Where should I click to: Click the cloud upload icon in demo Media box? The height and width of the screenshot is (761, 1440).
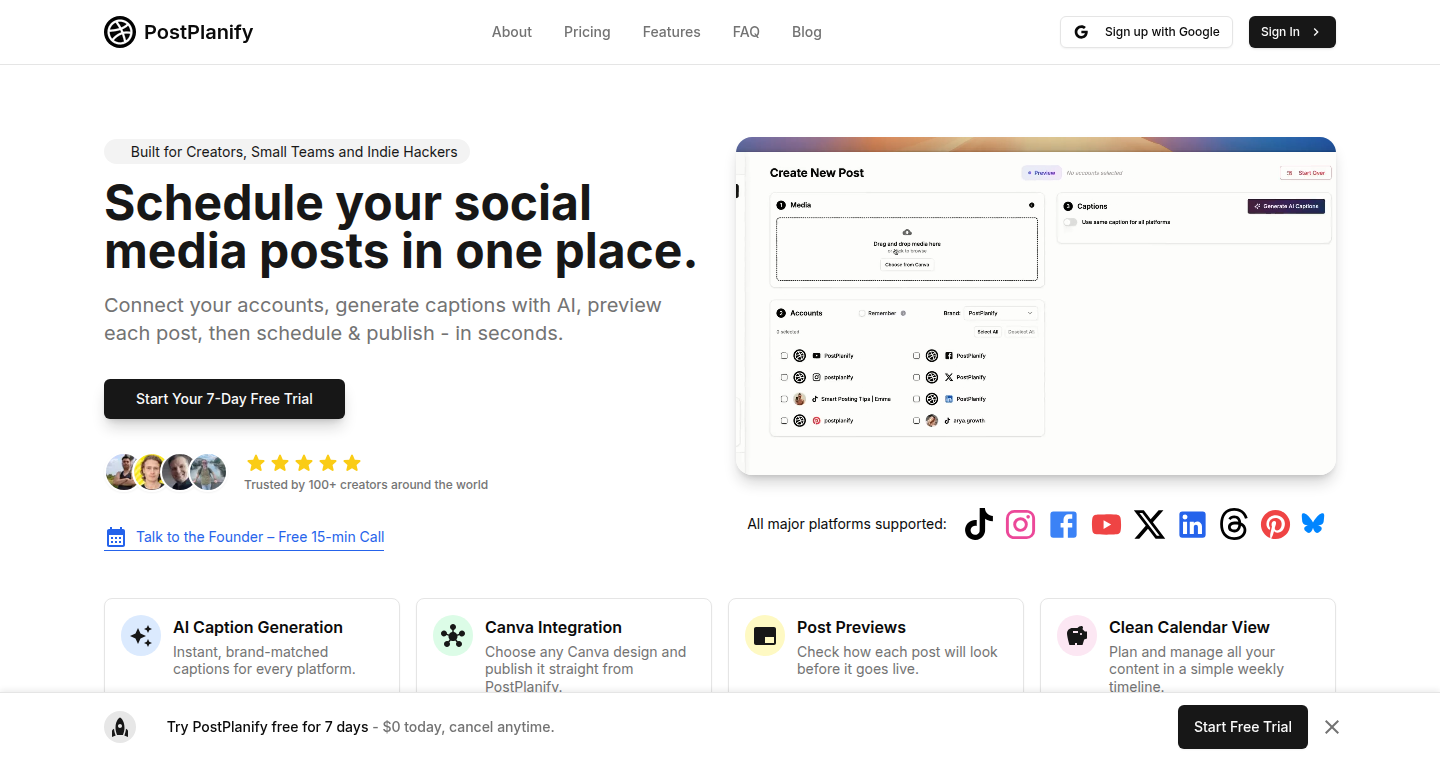[x=907, y=232]
